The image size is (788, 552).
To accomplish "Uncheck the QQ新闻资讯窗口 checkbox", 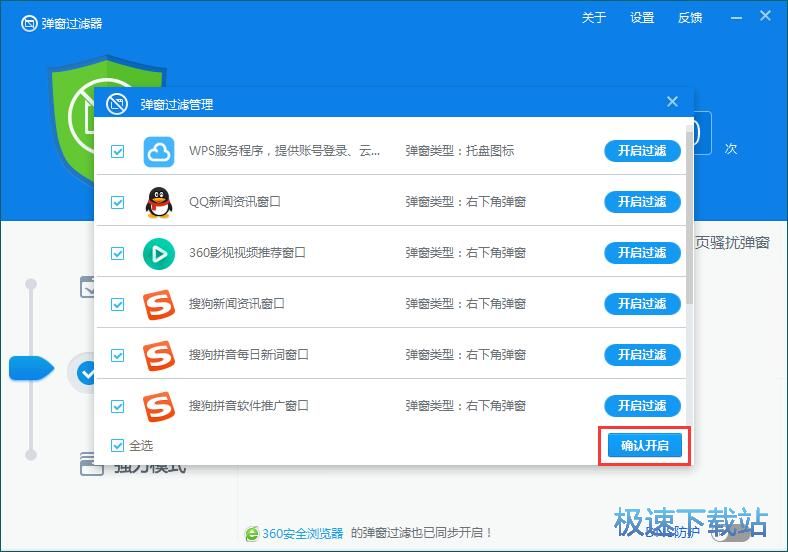I will click(x=118, y=202).
